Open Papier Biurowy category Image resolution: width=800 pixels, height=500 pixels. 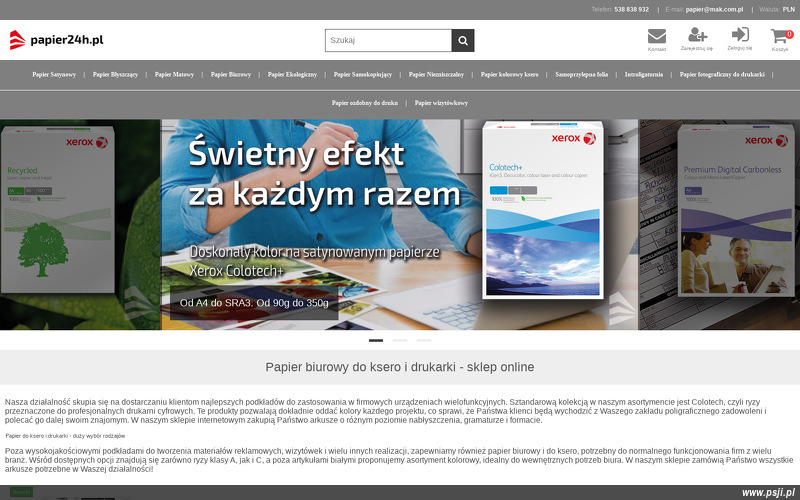231,74
